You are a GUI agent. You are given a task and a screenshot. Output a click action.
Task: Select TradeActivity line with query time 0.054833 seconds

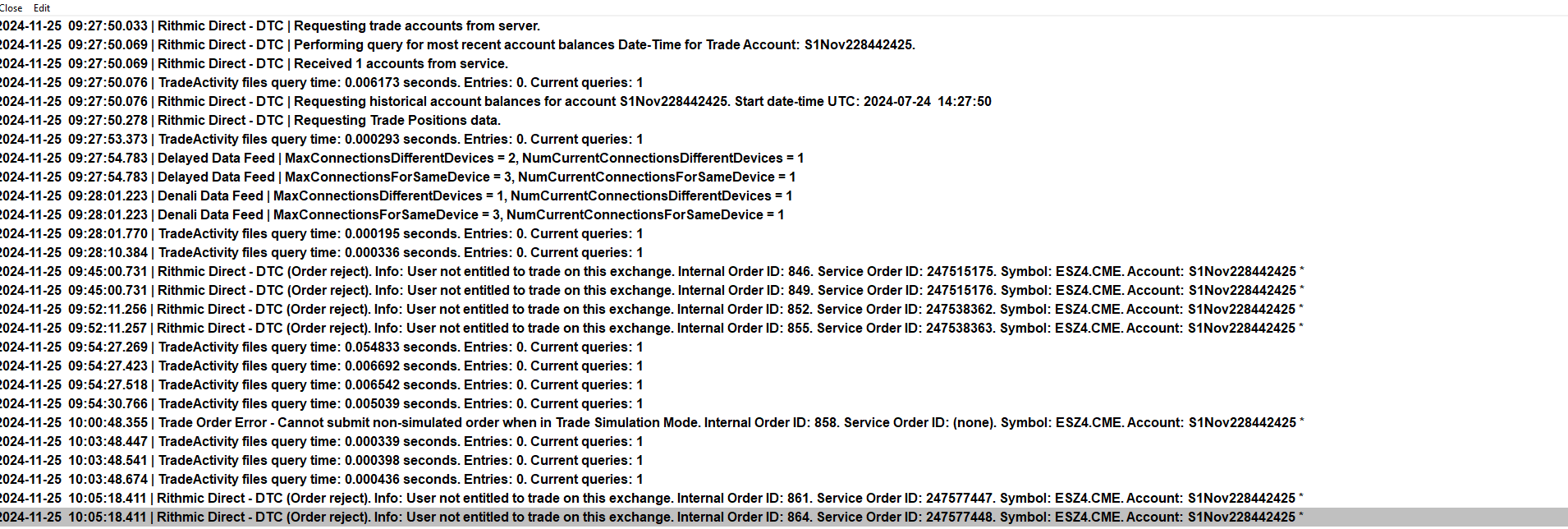(x=328, y=347)
